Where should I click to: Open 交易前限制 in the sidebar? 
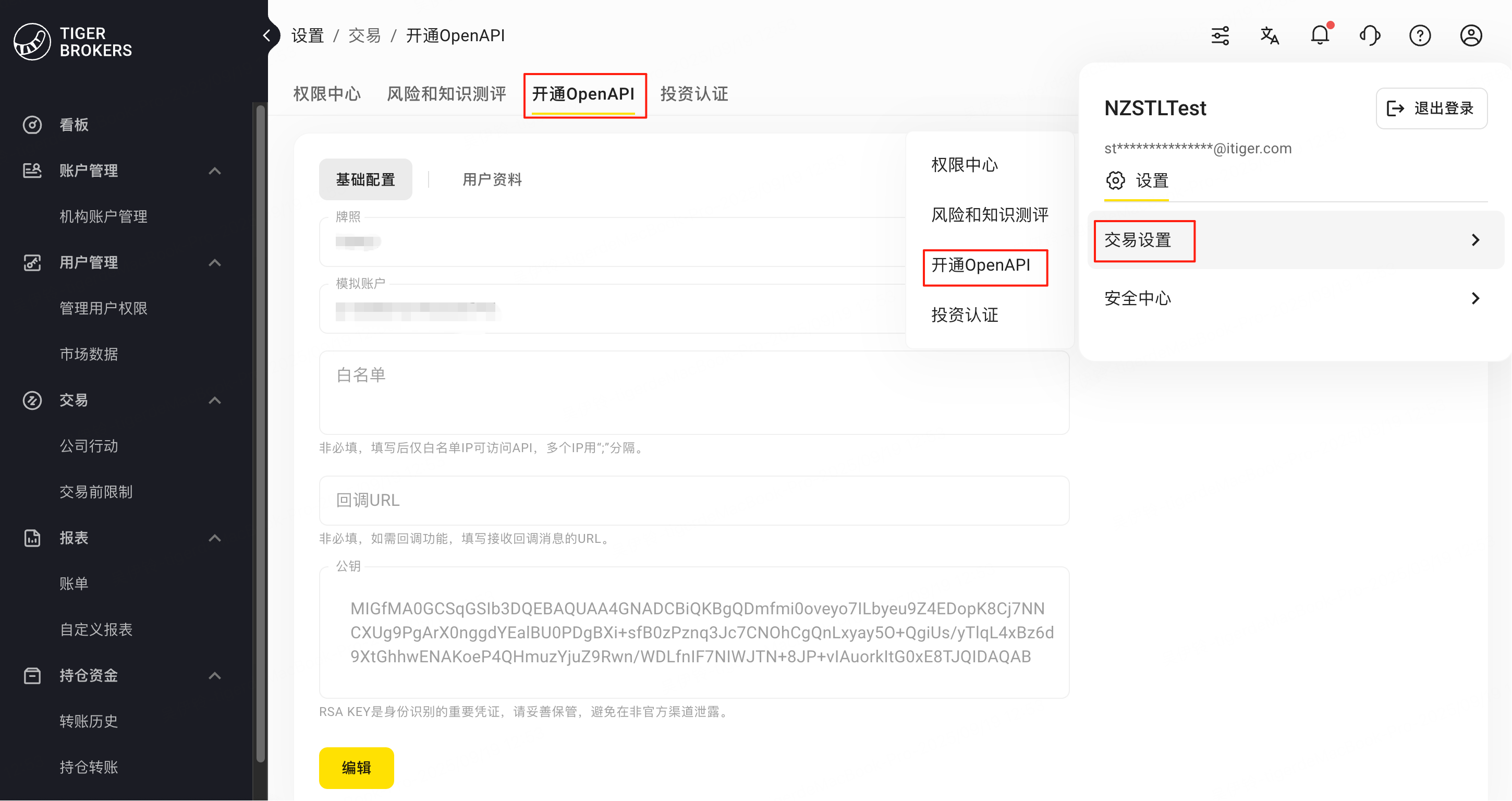pyautogui.click(x=96, y=492)
